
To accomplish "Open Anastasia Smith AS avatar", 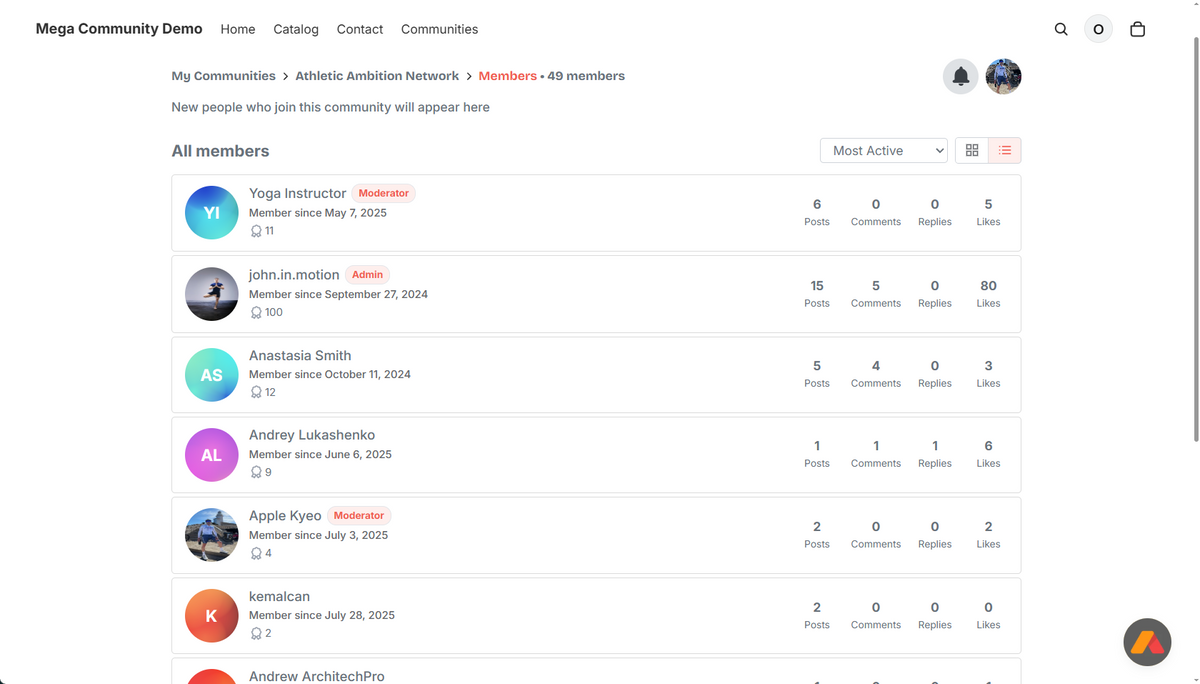I will coord(212,375).
